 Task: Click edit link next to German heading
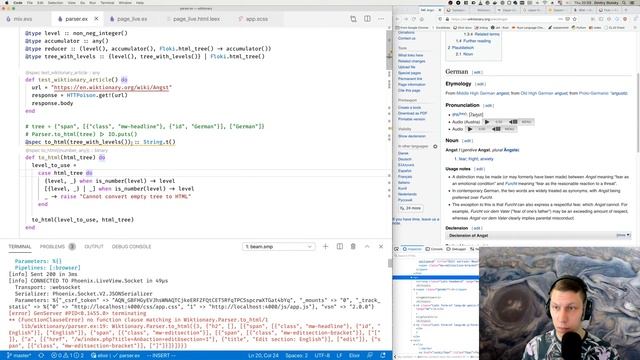point(477,72)
